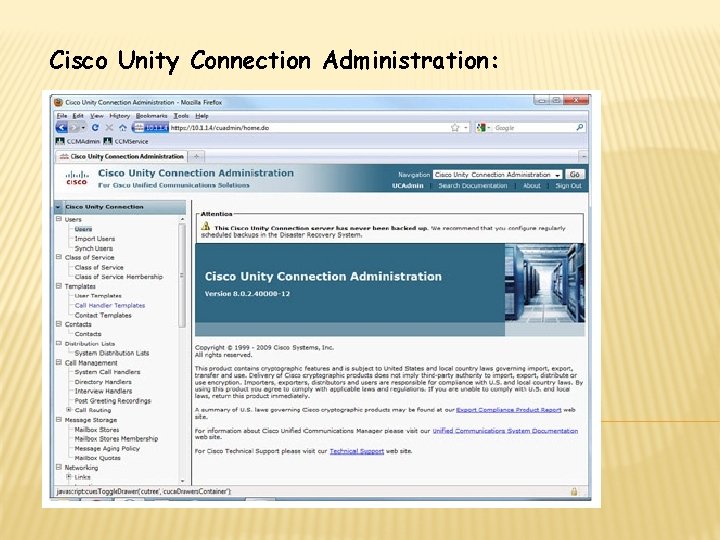Bookmark the page with the star icon
The height and width of the screenshot is (540, 720).
pyautogui.click(x=455, y=128)
